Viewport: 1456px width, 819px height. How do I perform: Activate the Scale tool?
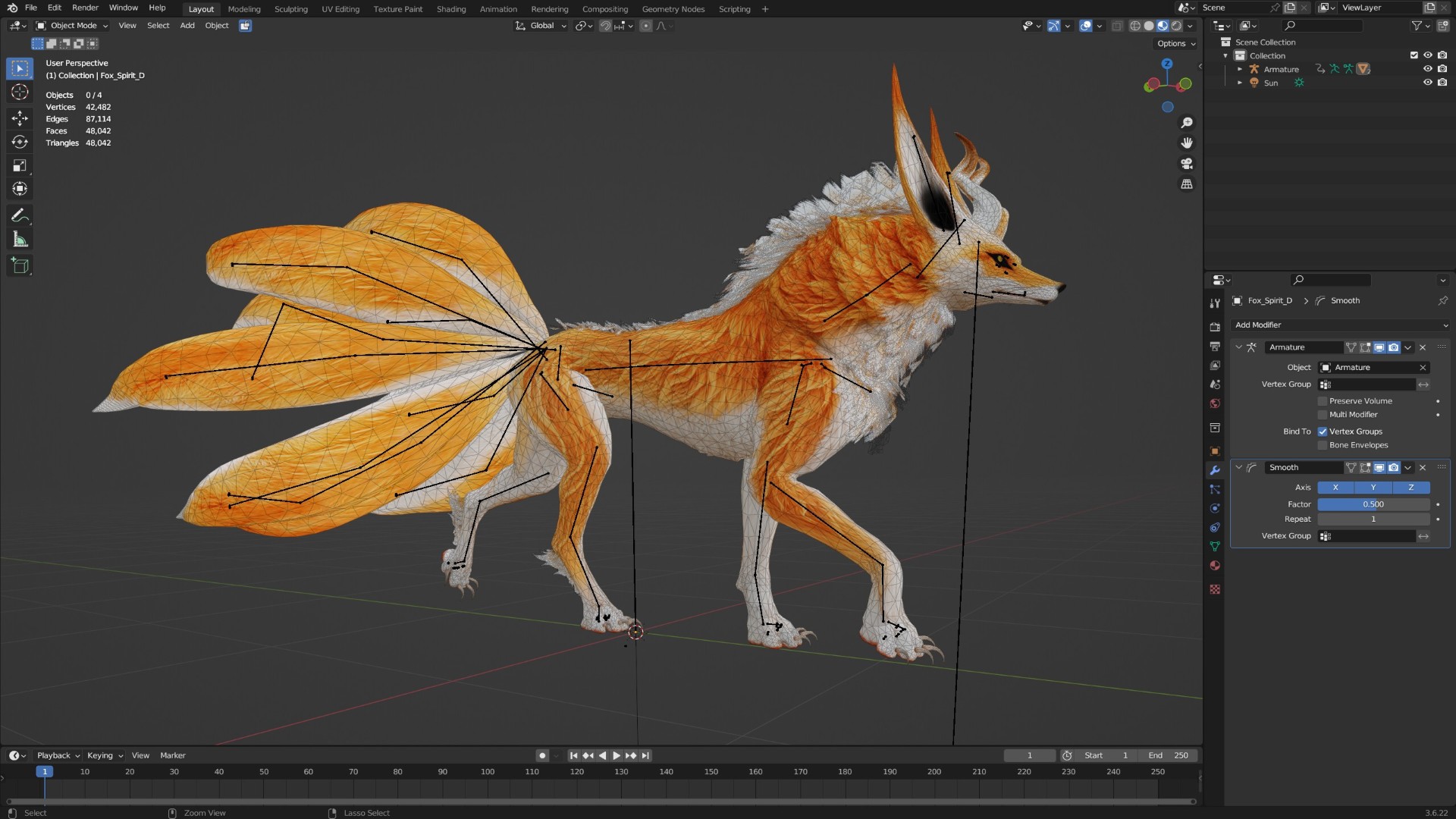coord(20,165)
